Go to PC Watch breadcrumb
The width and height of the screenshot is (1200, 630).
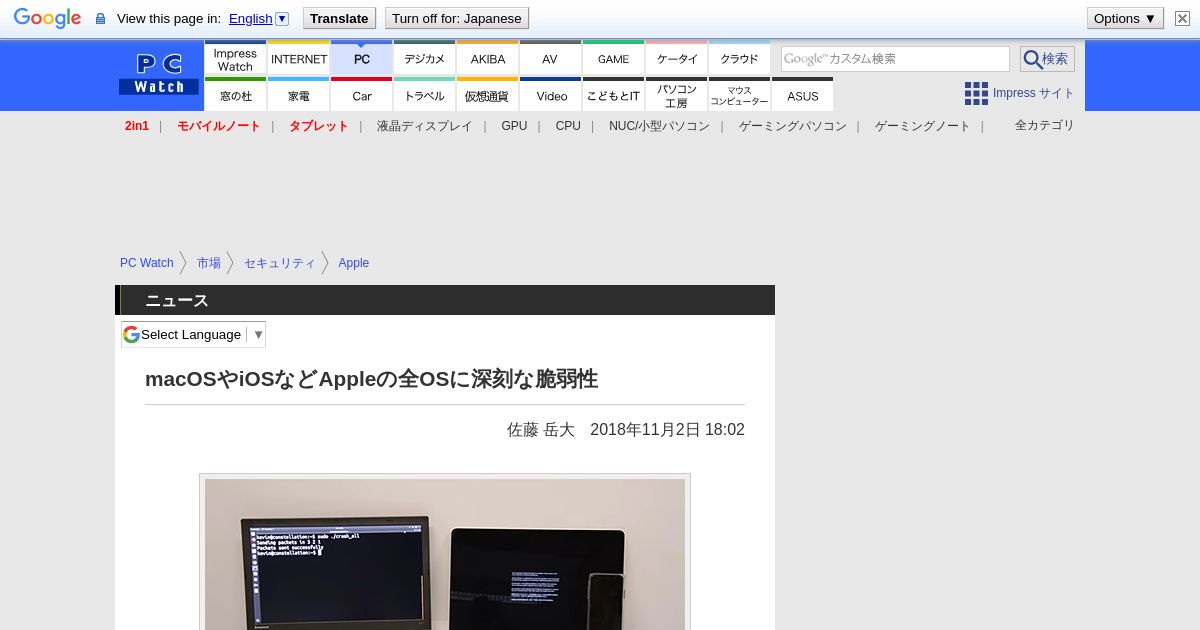pyautogui.click(x=146, y=263)
